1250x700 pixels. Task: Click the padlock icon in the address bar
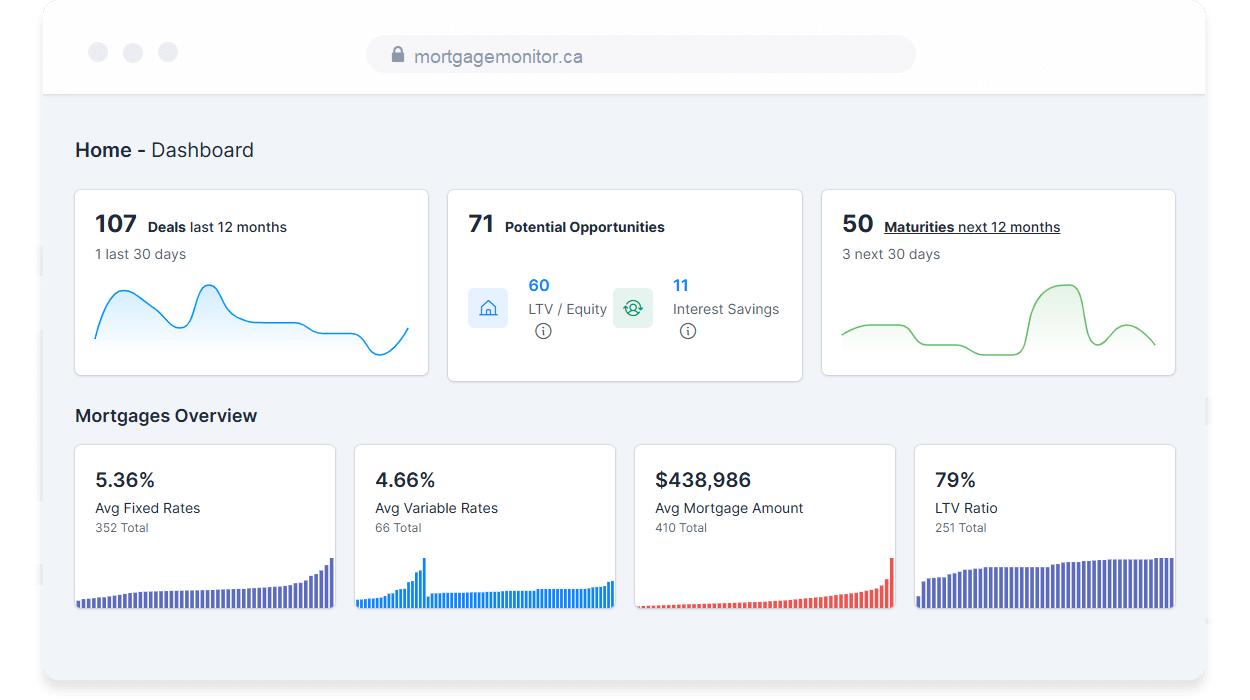397,54
